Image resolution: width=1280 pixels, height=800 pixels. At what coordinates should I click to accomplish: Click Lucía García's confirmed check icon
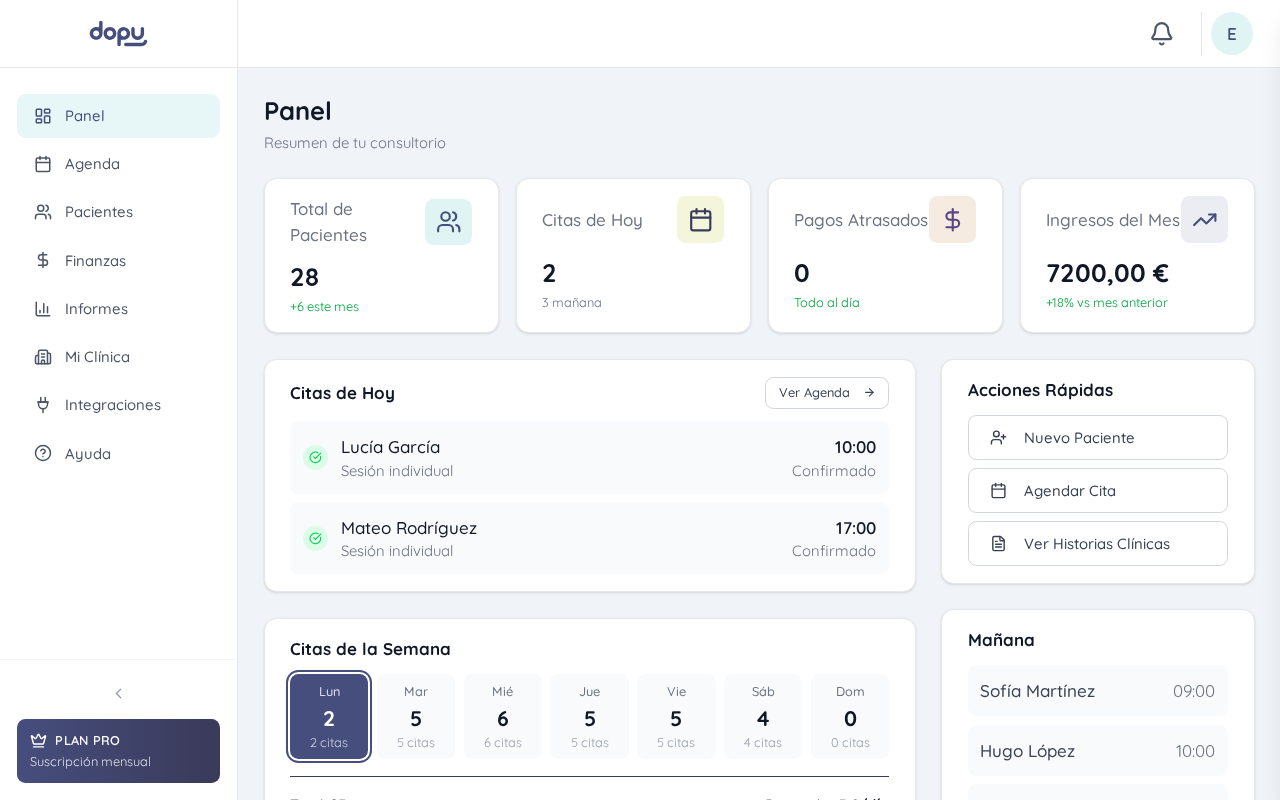tap(315, 458)
